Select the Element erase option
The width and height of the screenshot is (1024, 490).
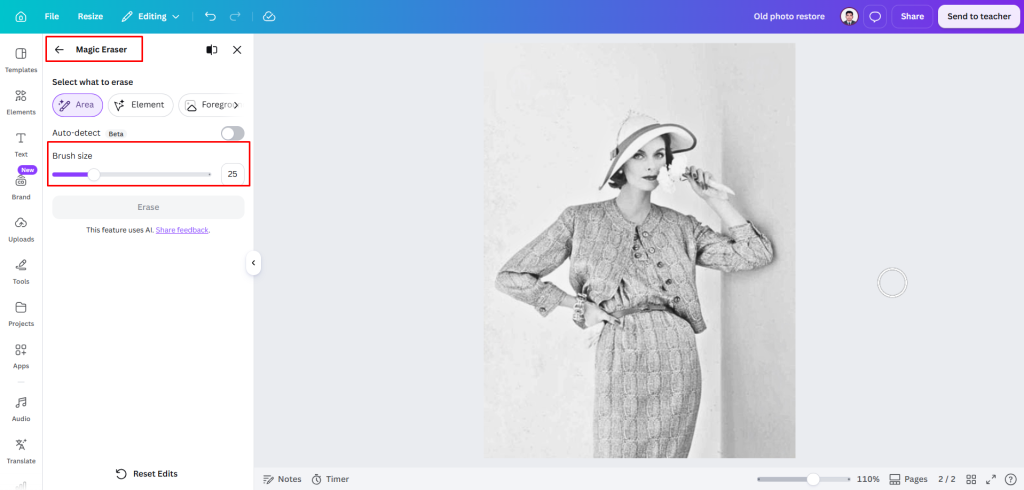[140, 105]
